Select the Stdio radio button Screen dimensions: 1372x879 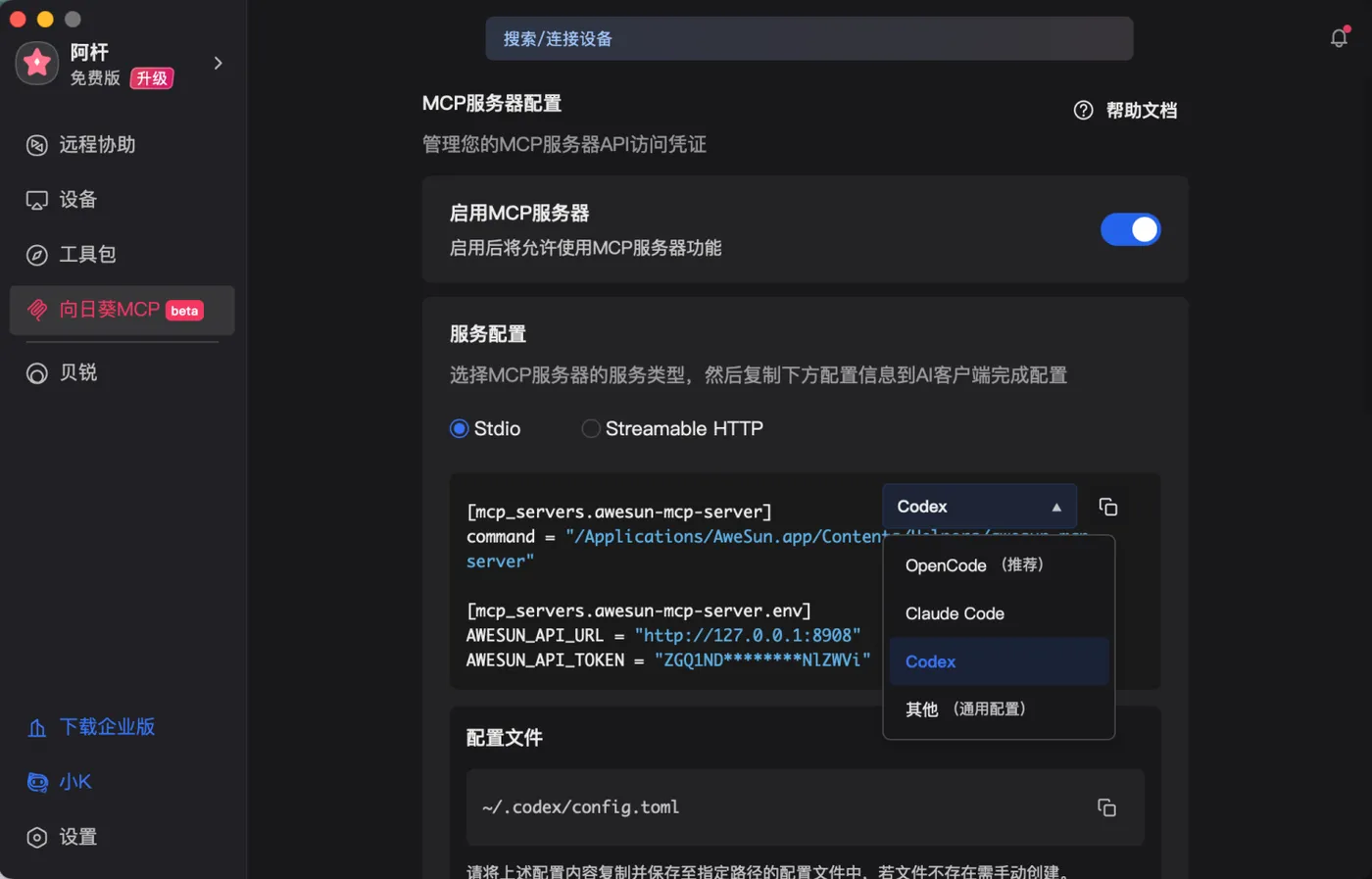[x=459, y=428]
